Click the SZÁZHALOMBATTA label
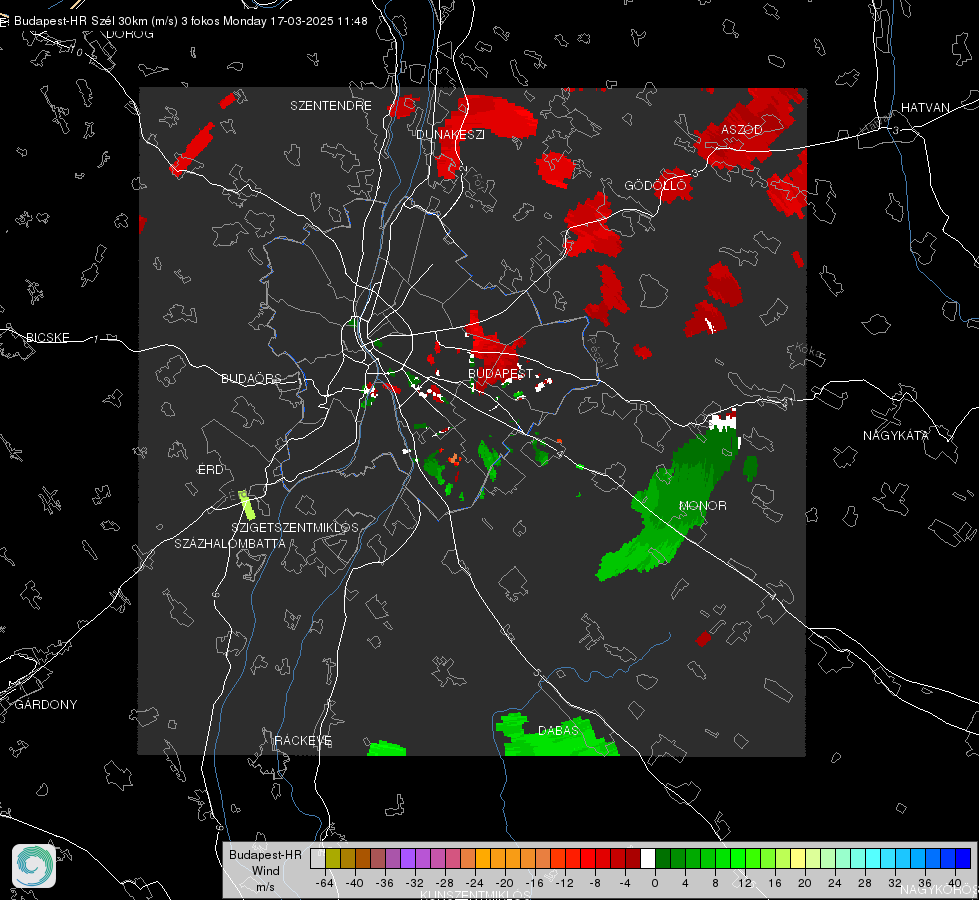Screen dimensions: 979x900 coord(230,543)
